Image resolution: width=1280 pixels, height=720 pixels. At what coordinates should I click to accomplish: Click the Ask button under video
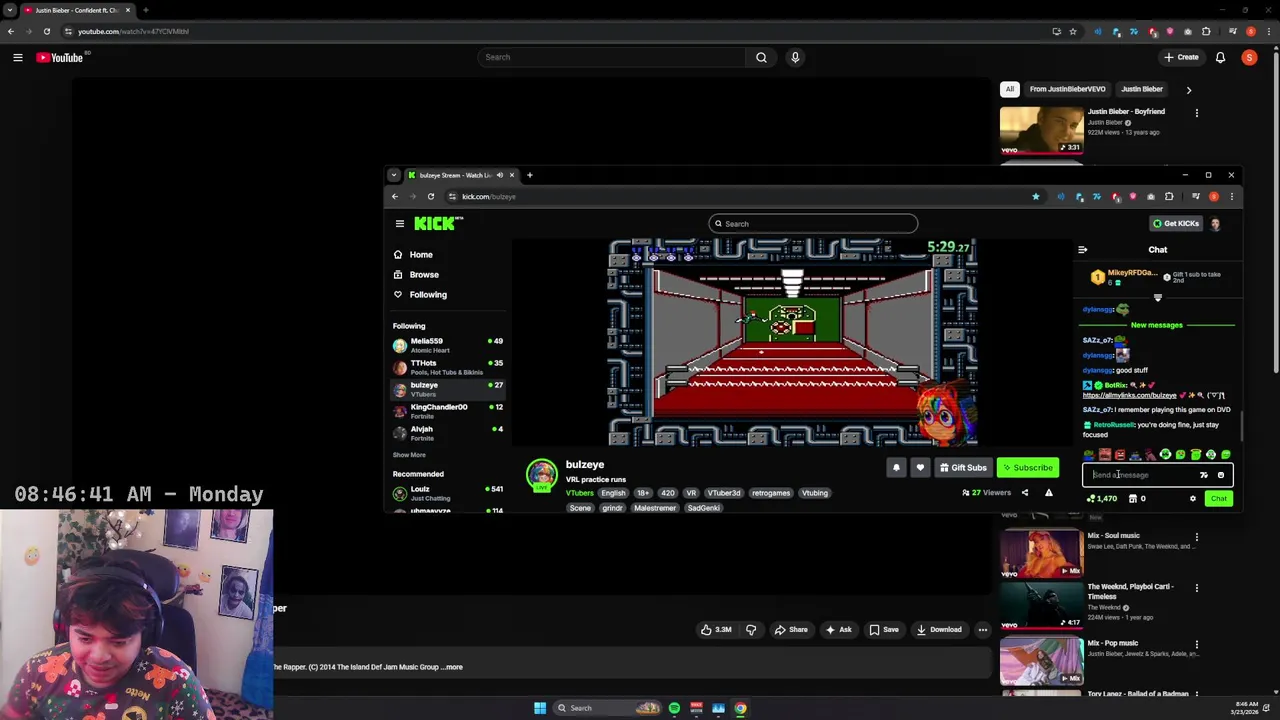(x=838, y=630)
